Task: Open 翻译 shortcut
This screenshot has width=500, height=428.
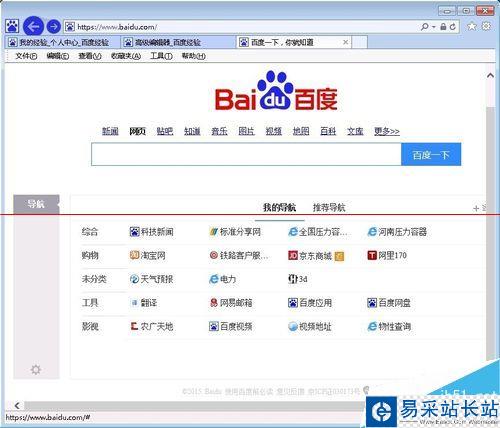Action: tap(144, 303)
